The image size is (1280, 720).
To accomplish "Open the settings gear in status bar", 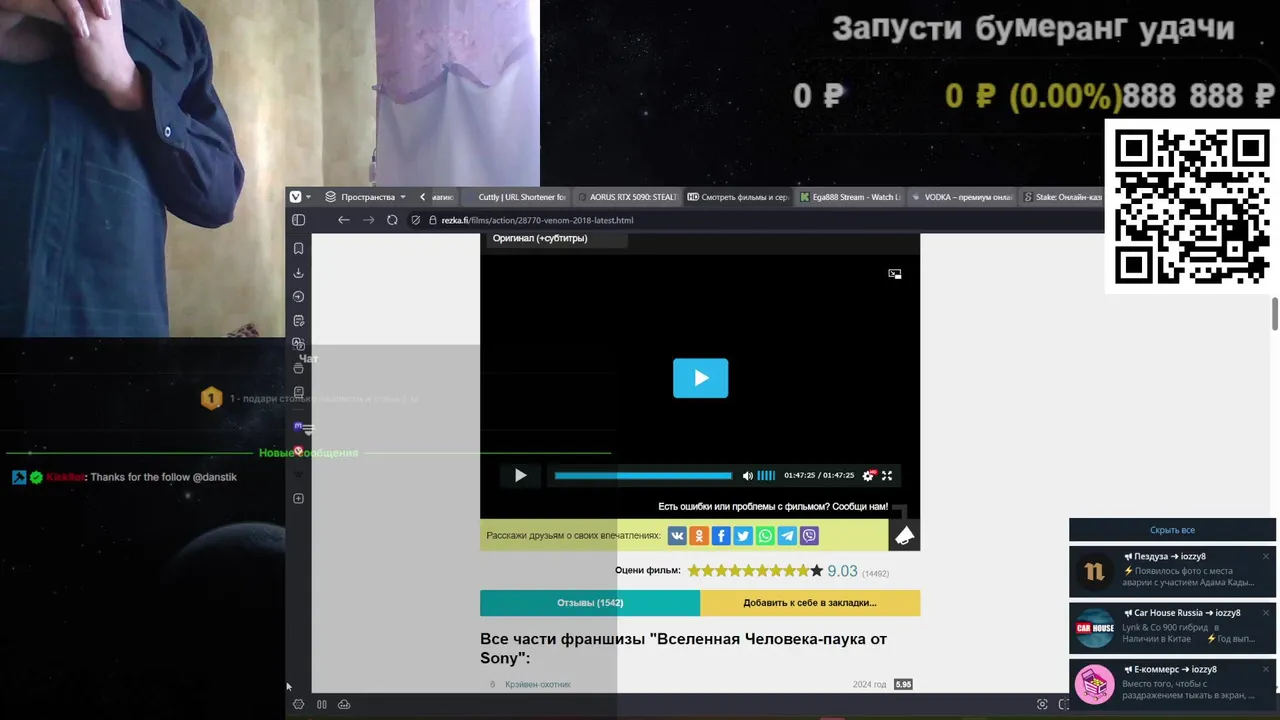I will [298, 704].
